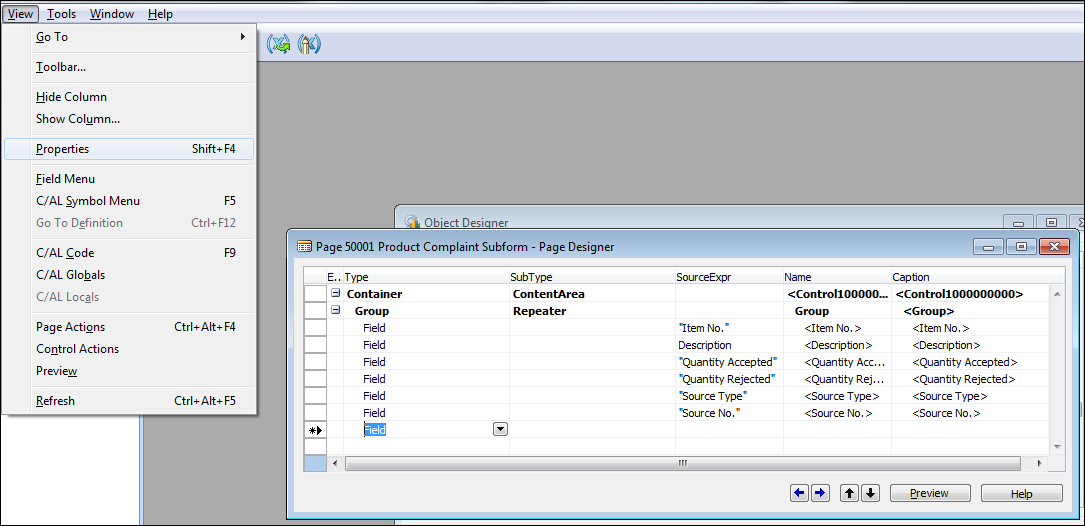Click the pencil toolbar icon
Viewport: 1085px width, 526px height.
point(309,44)
